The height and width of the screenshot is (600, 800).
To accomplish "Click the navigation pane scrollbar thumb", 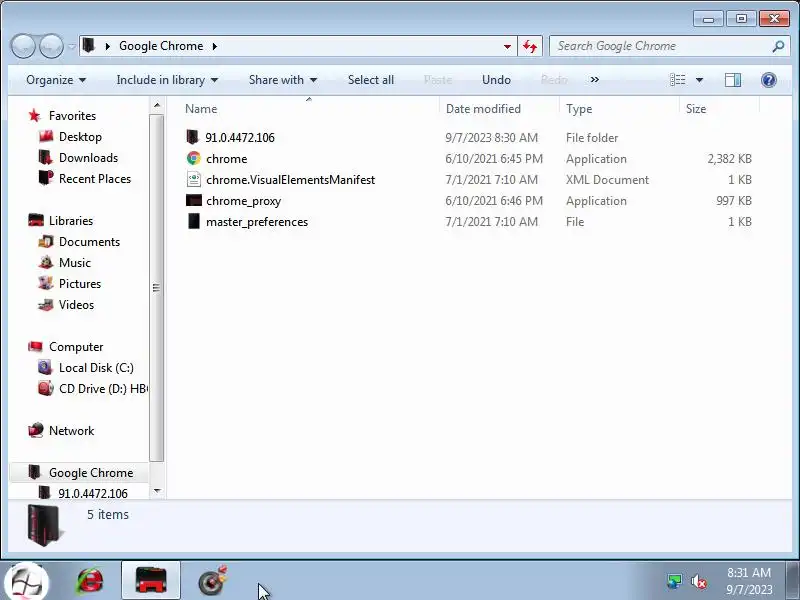I will coord(157,288).
